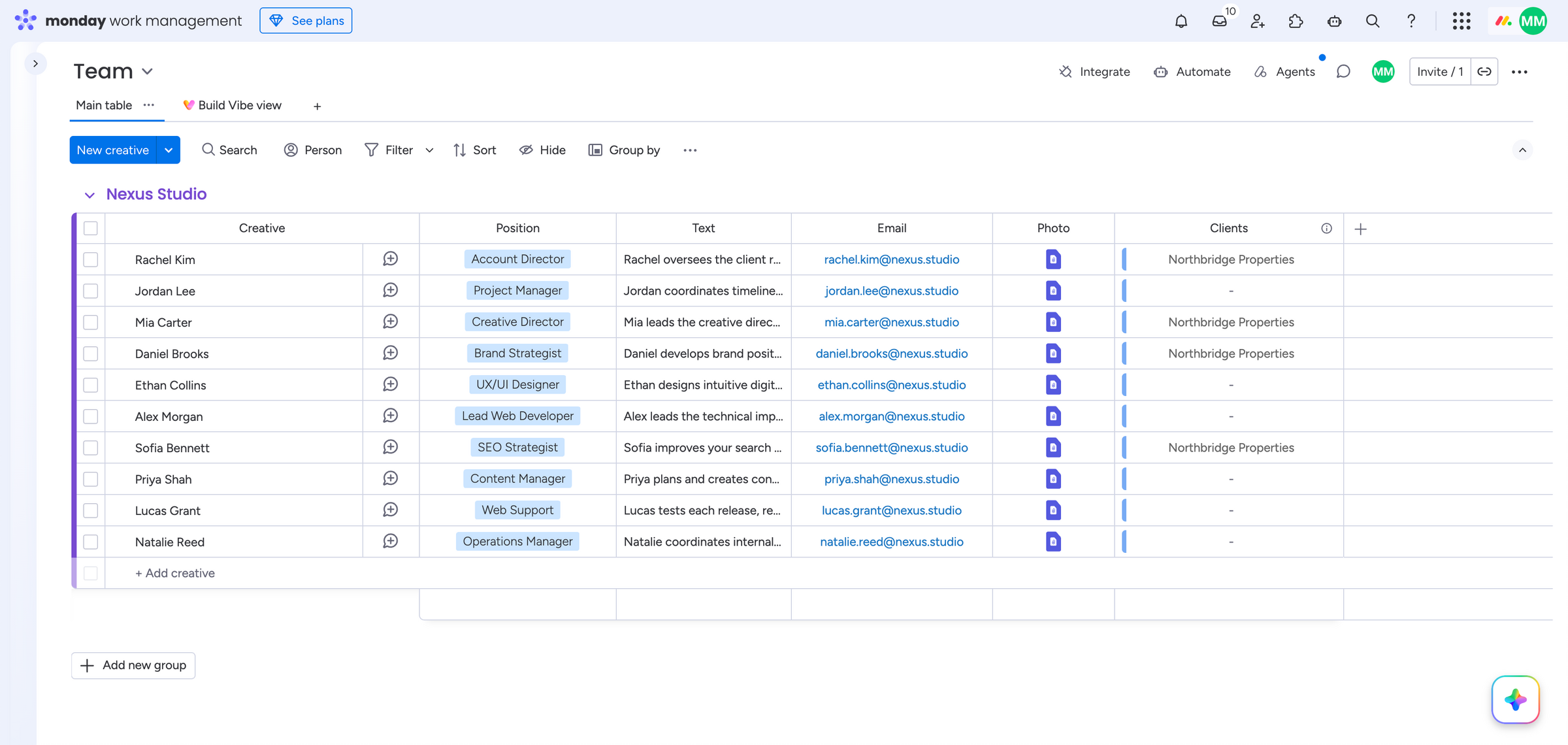Viewport: 1568px width, 745px height.
Task: Click the monday logo in the top-left
Action: coord(25,20)
